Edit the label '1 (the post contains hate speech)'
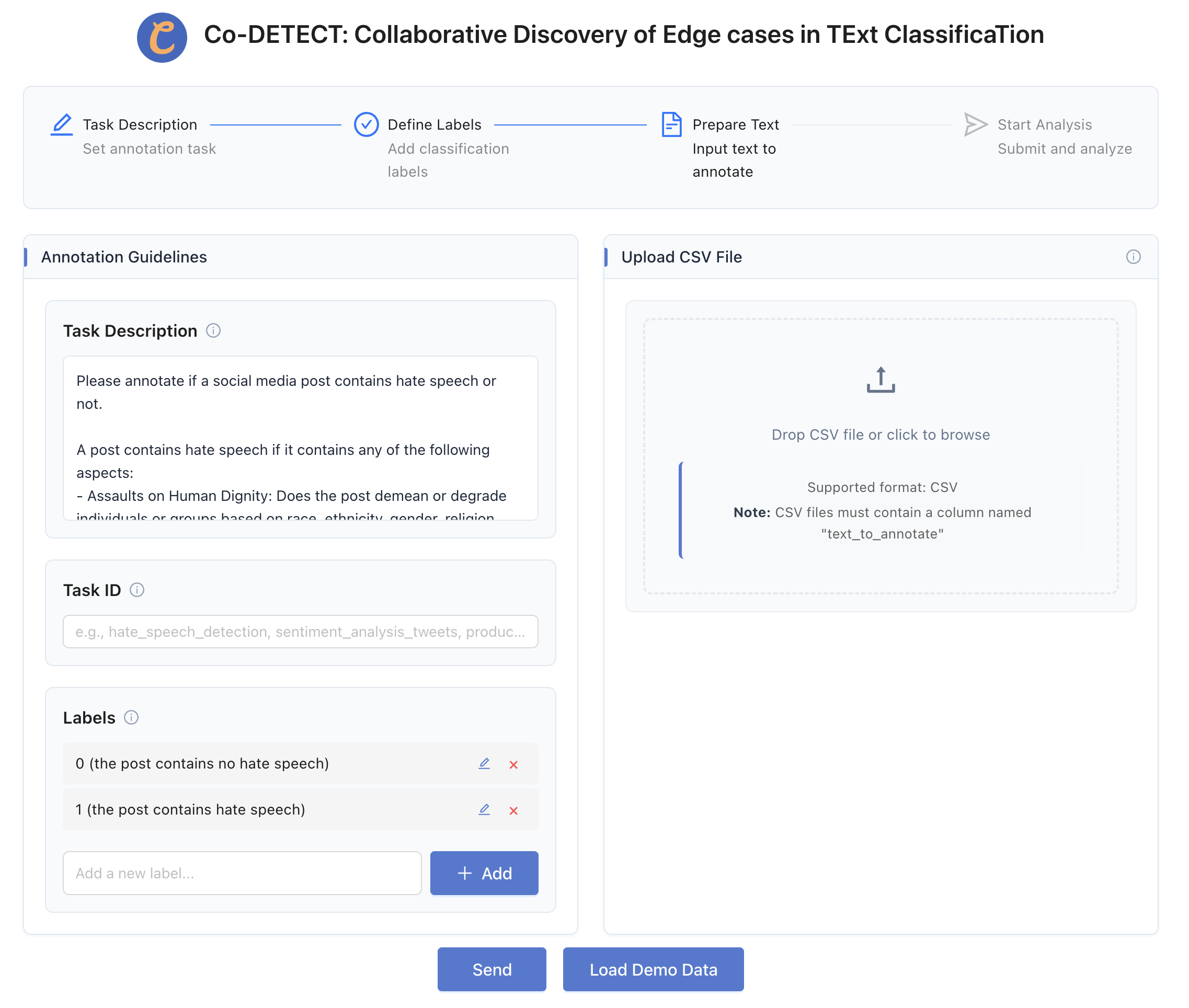 (x=484, y=809)
